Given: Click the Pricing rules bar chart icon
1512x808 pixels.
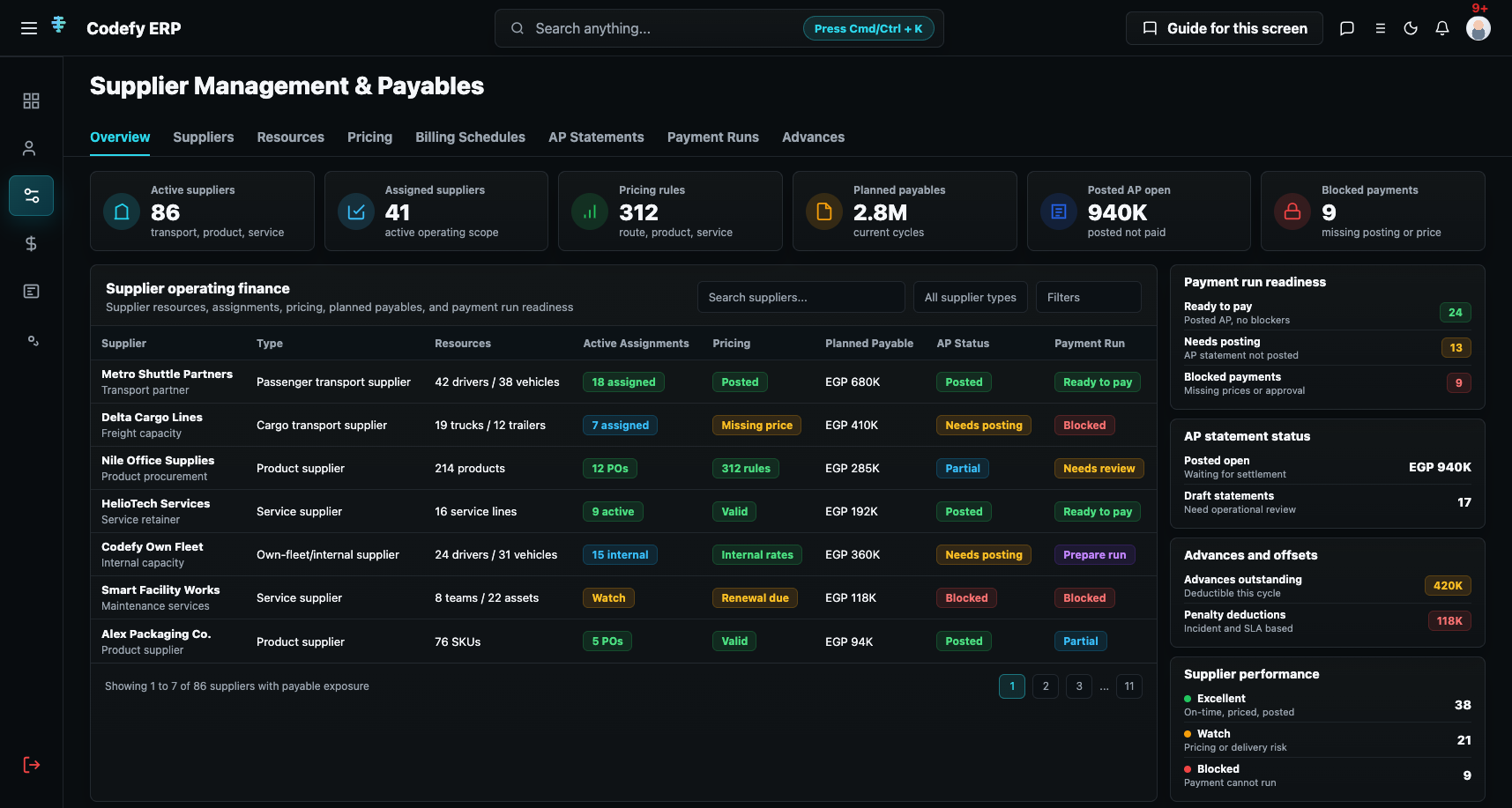Looking at the screenshot, I should coord(590,211).
